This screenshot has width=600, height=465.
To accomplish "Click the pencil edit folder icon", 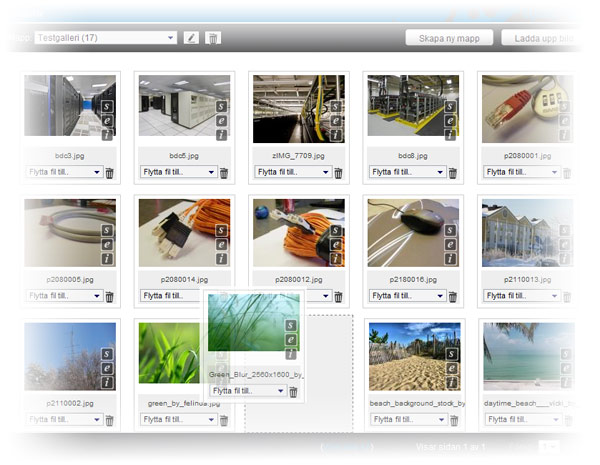I will [x=191, y=38].
